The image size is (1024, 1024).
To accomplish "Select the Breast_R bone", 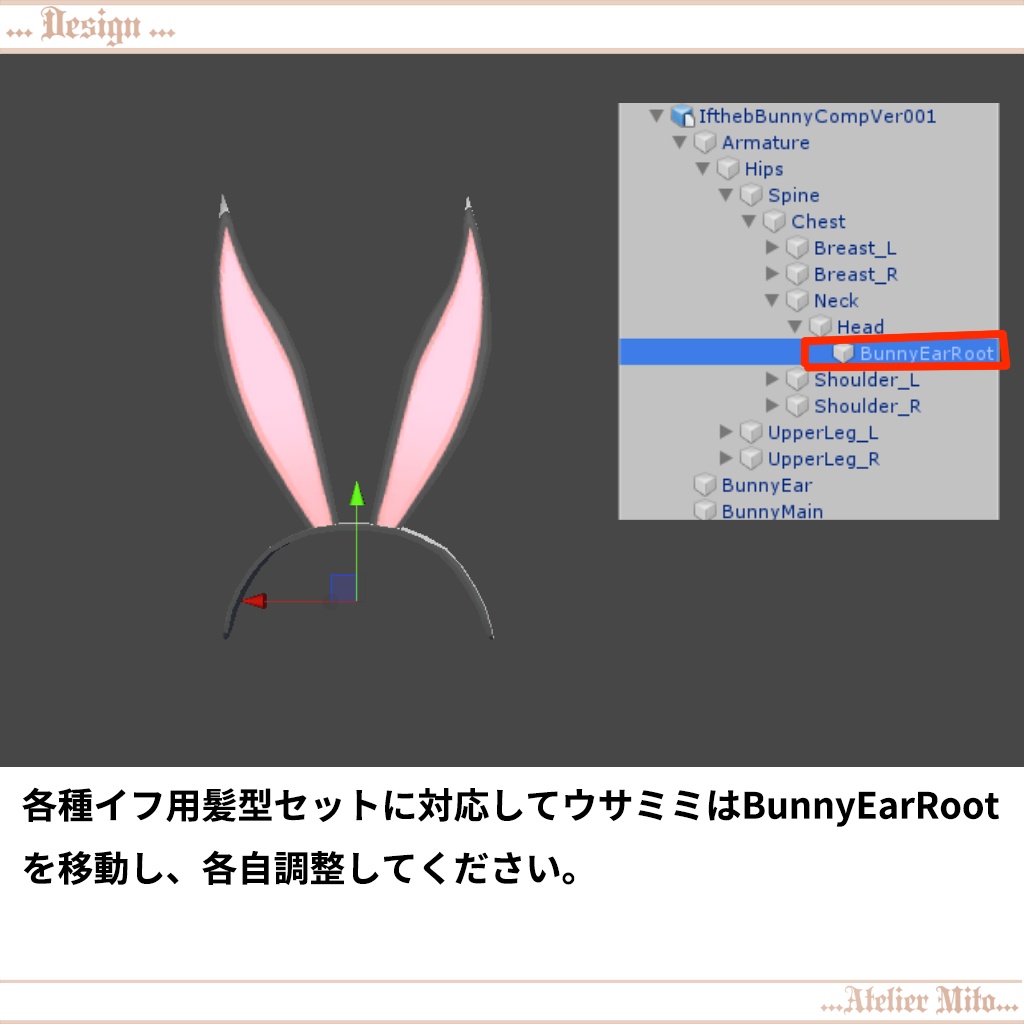I will (x=856, y=274).
